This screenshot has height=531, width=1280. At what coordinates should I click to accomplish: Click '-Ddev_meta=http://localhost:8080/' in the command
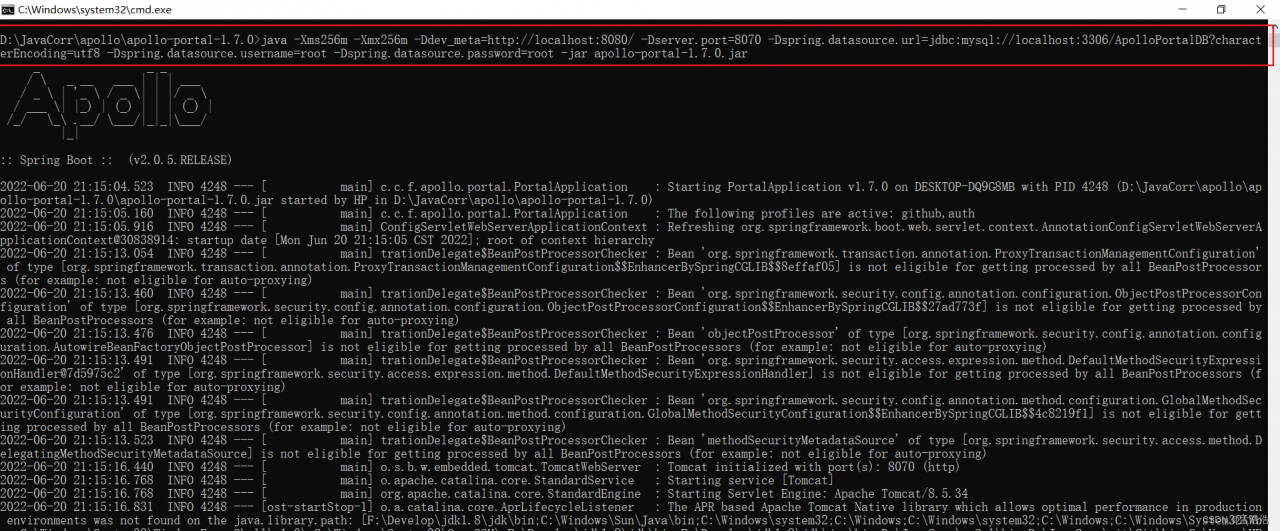click(x=522, y=40)
